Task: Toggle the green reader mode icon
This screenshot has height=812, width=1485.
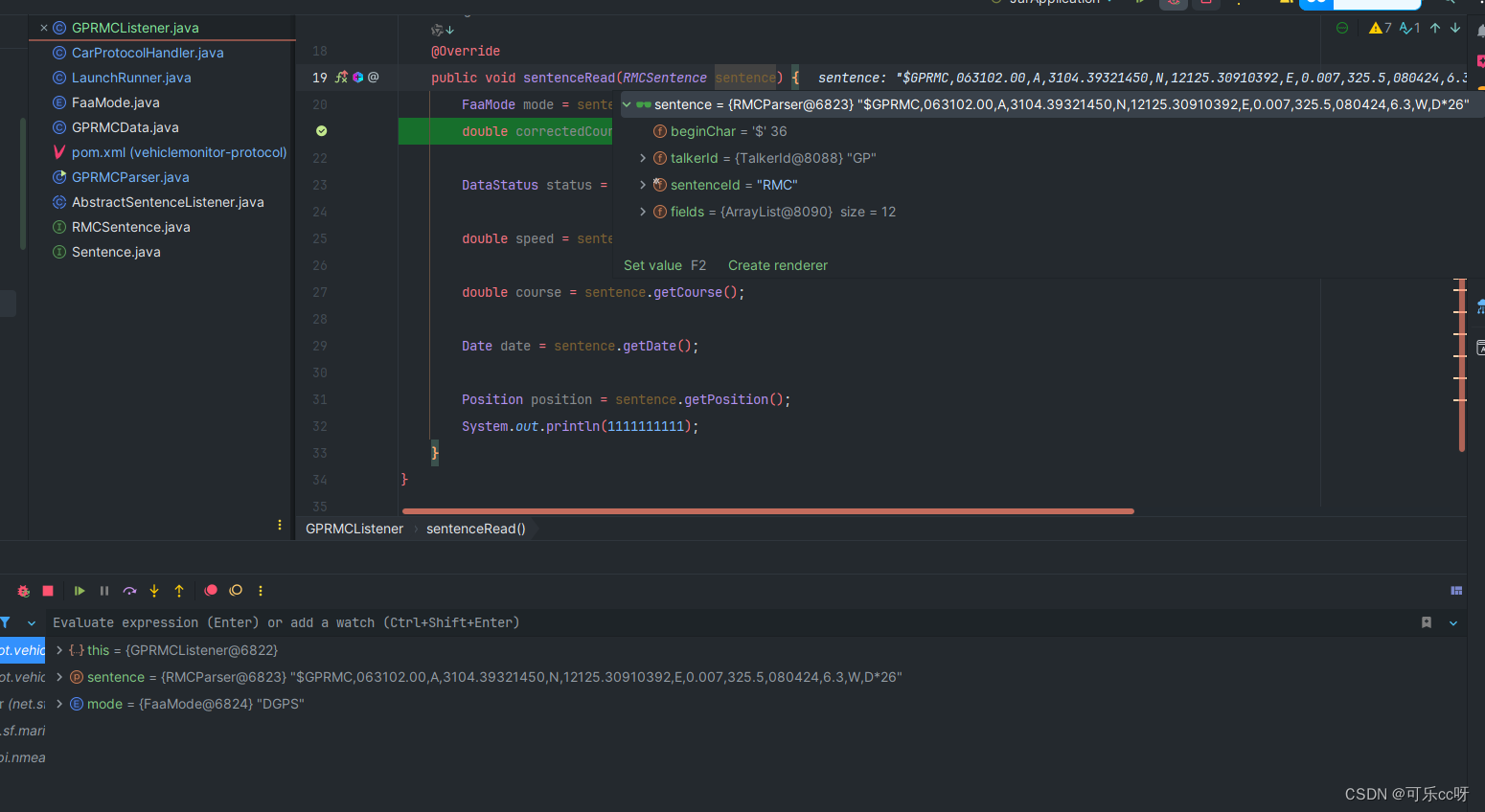Action: [x=1342, y=28]
